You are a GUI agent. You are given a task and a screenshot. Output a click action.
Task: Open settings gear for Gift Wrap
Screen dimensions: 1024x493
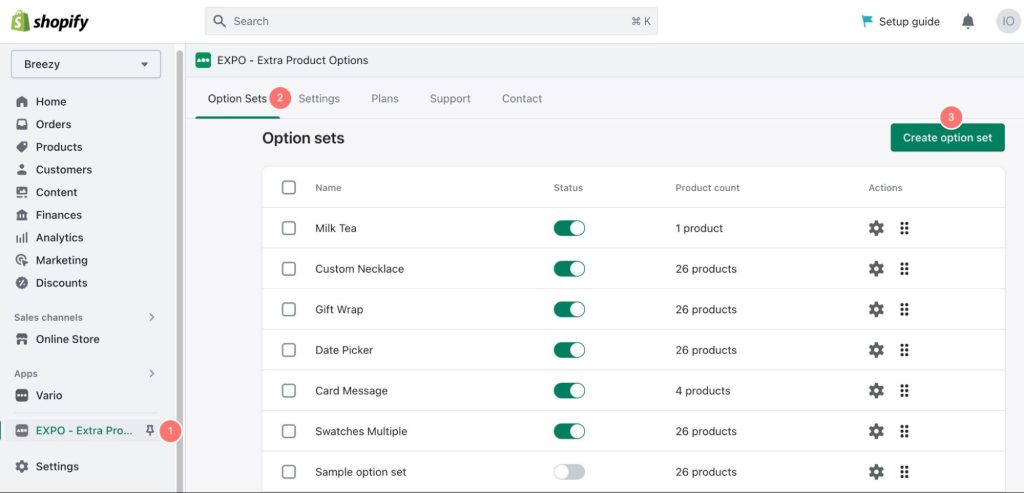876,310
